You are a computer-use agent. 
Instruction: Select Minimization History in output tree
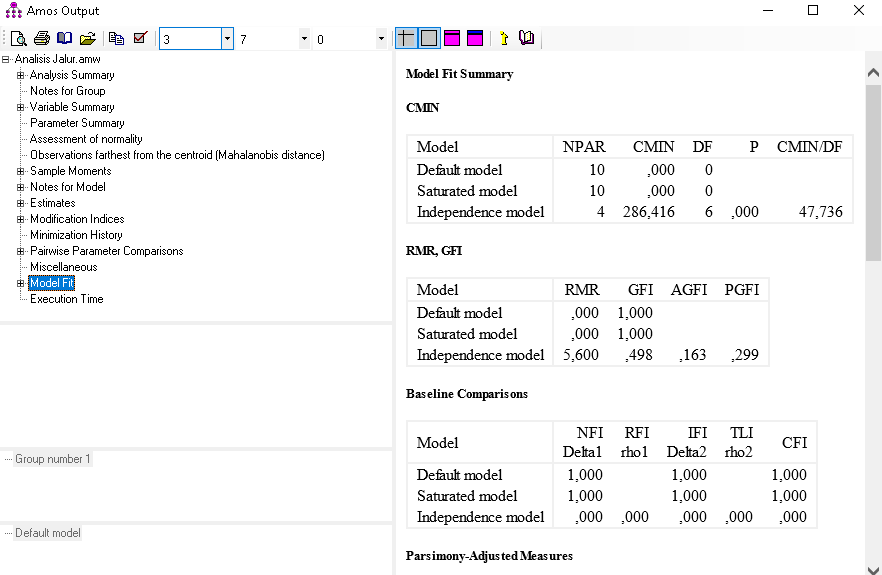(x=76, y=235)
